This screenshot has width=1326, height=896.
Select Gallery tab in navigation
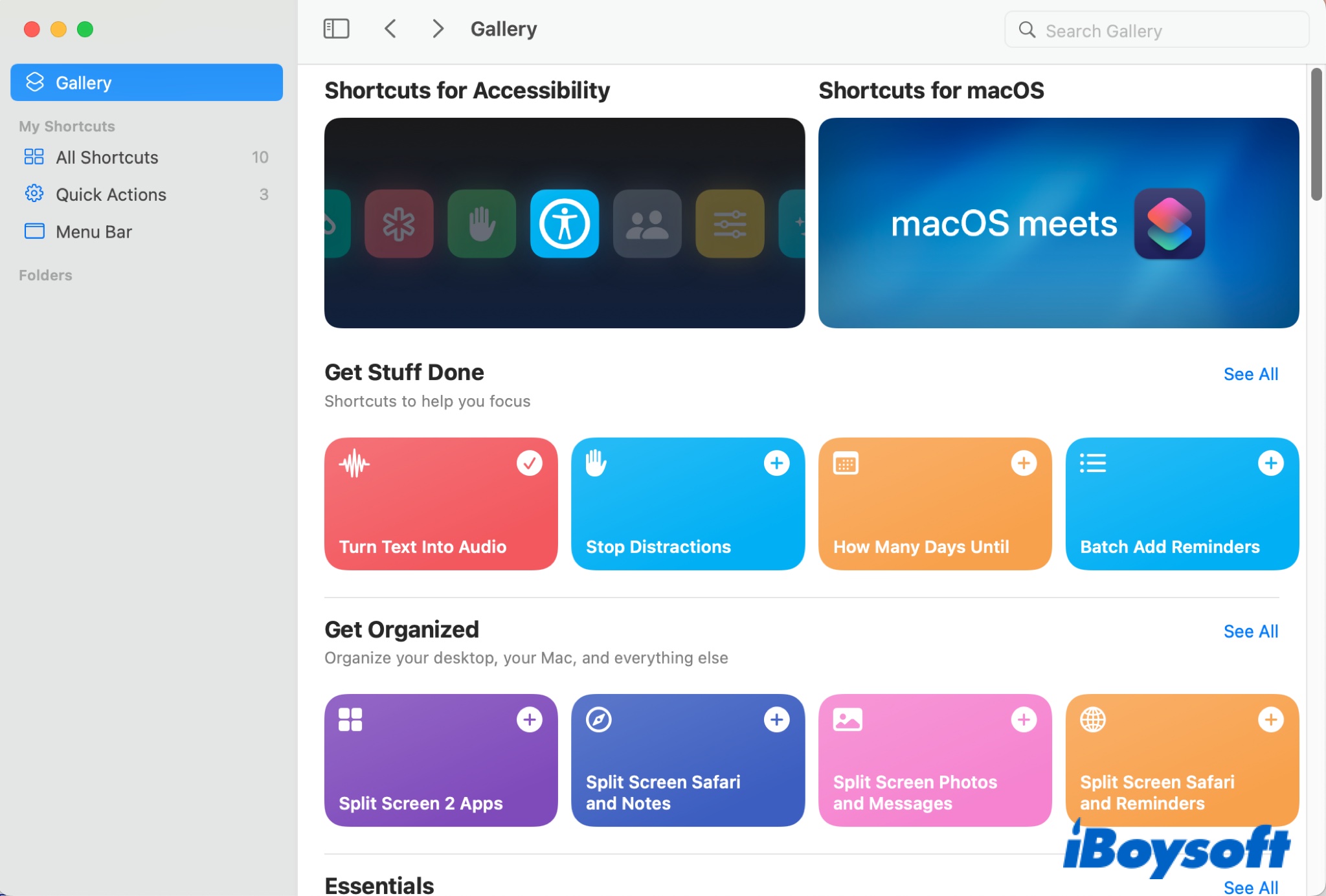[146, 82]
